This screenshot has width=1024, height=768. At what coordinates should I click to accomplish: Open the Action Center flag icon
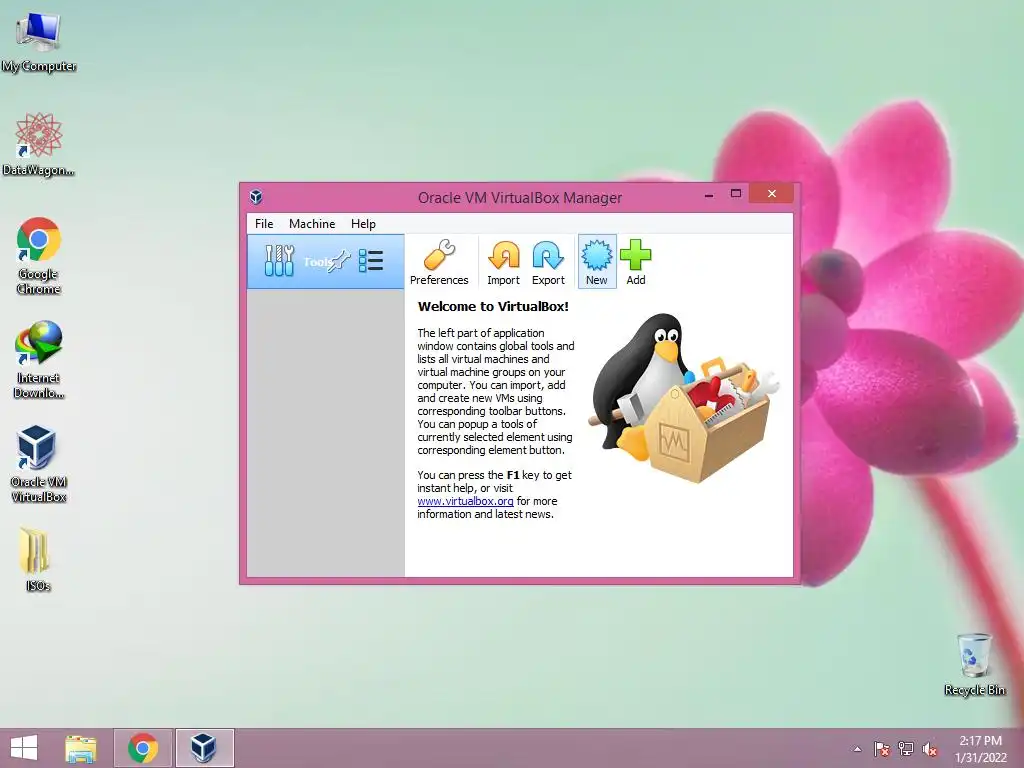click(x=881, y=749)
